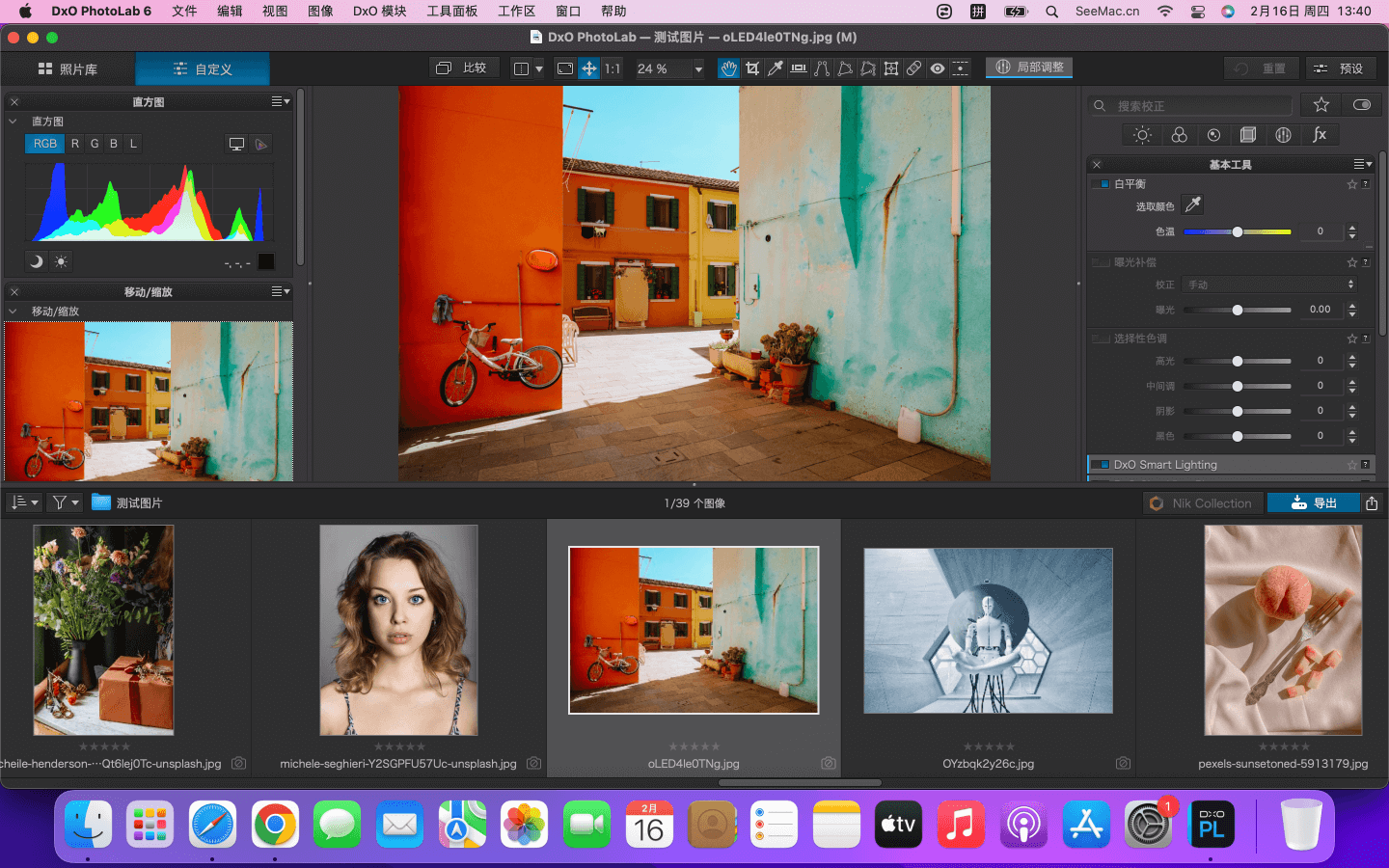
Task: Activate the Hand pan tool
Action: [x=728, y=68]
